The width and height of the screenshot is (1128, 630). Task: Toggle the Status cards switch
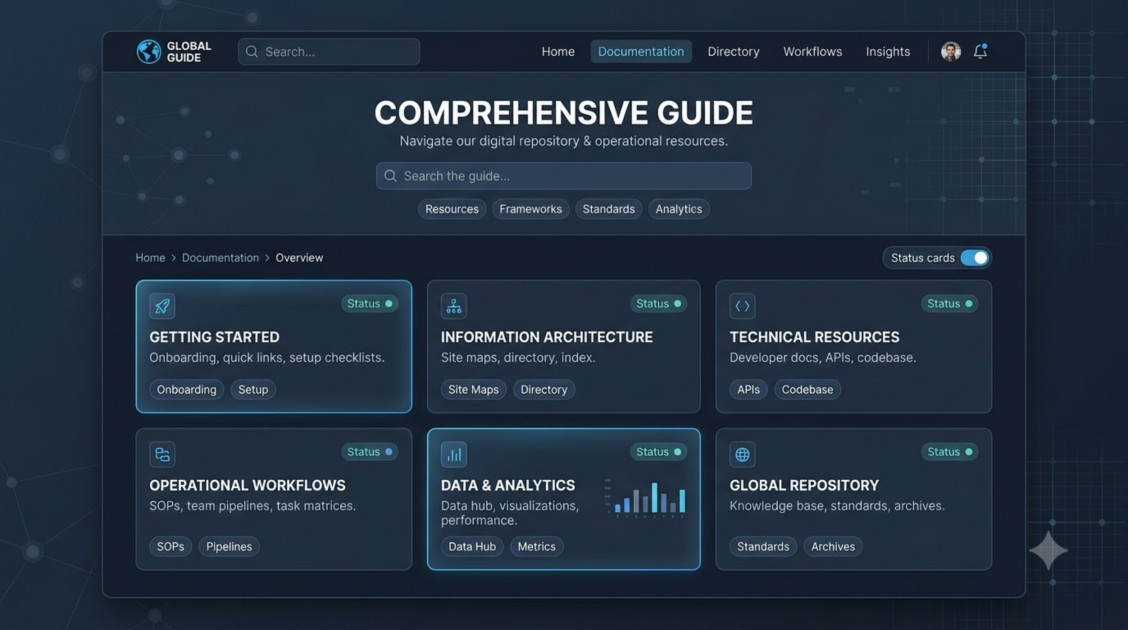[x=975, y=258]
